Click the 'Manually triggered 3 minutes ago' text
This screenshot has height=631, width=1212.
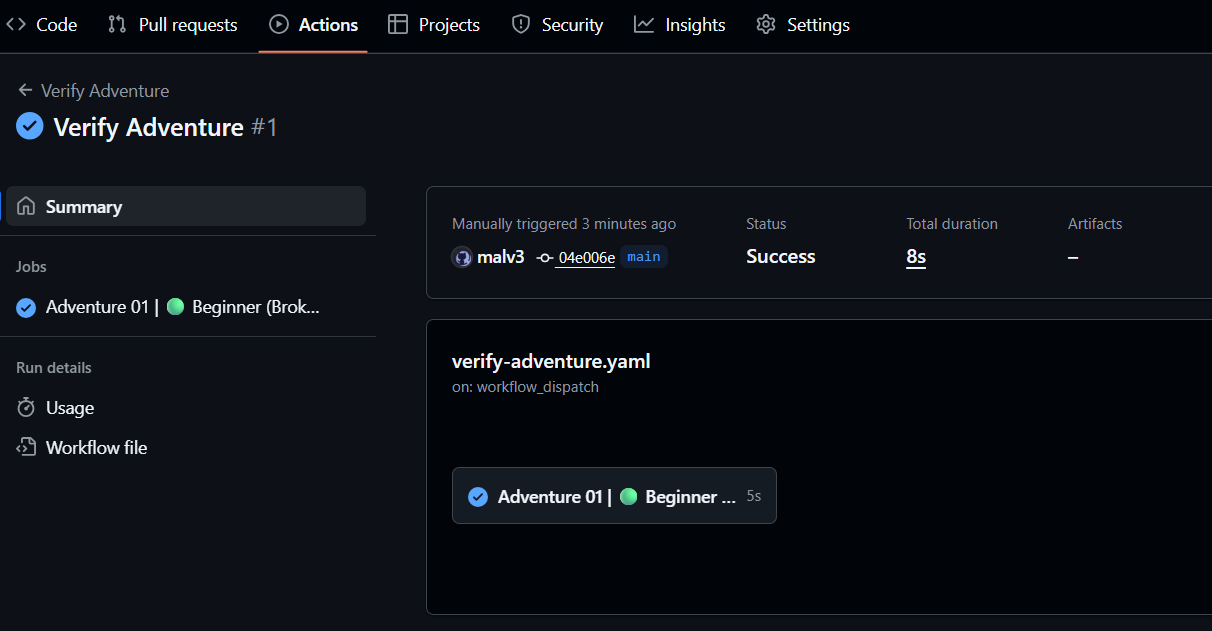click(564, 224)
